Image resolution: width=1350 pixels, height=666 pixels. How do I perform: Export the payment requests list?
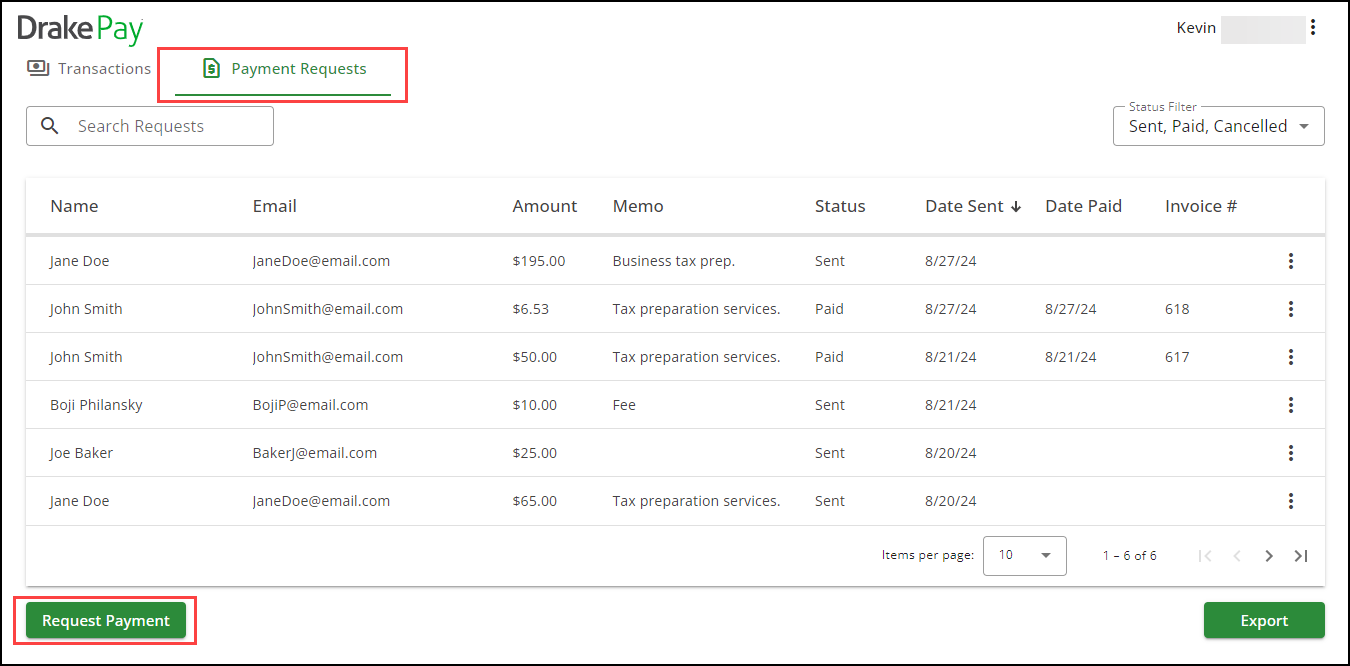coord(1264,620)
